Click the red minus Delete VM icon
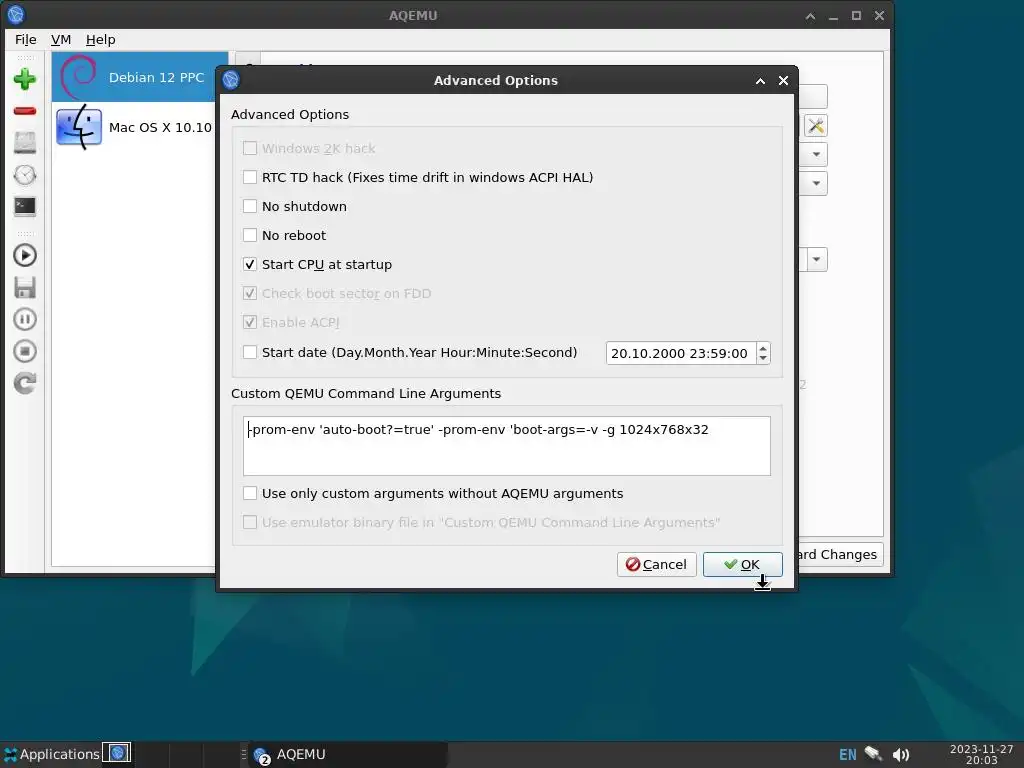 pos(25,111)
